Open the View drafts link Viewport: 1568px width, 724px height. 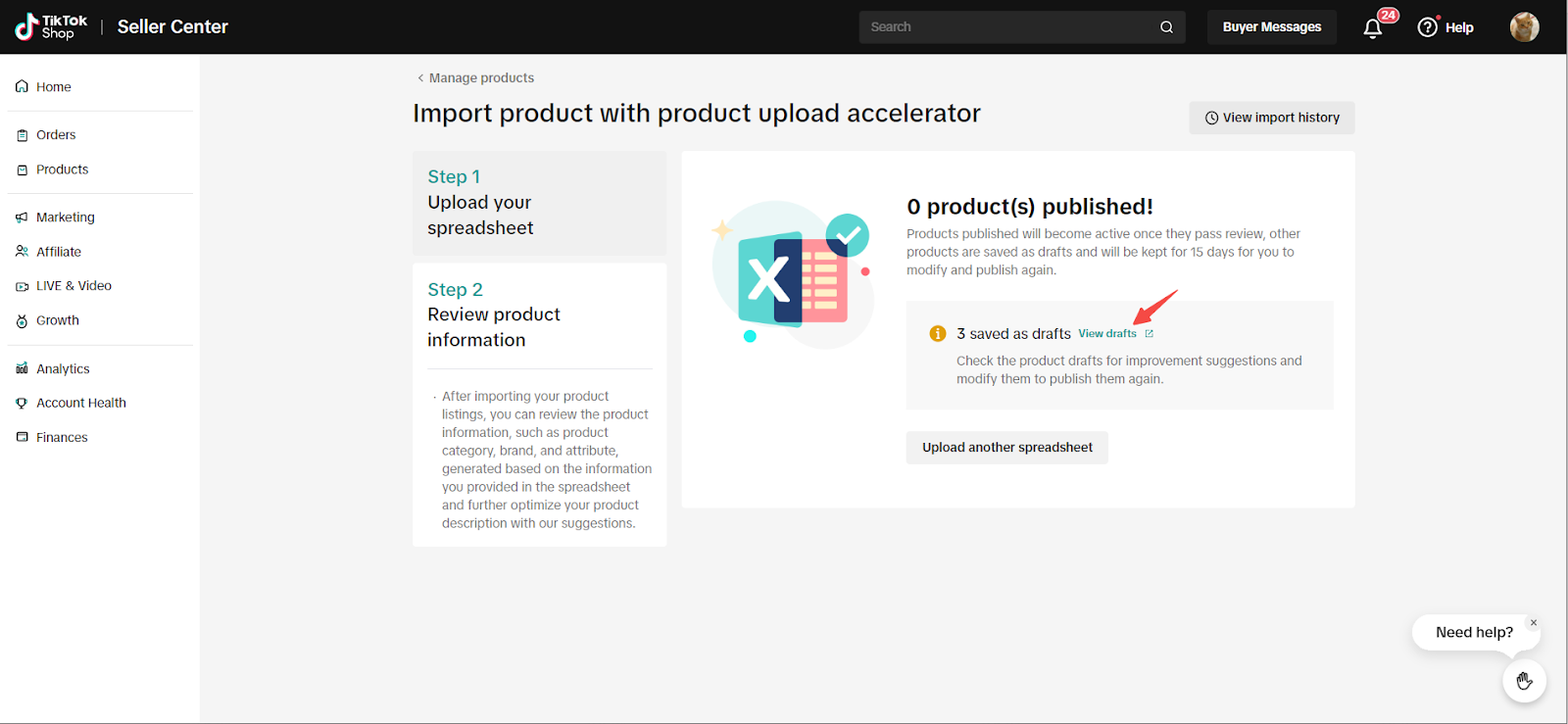(x=1106, y=334)
